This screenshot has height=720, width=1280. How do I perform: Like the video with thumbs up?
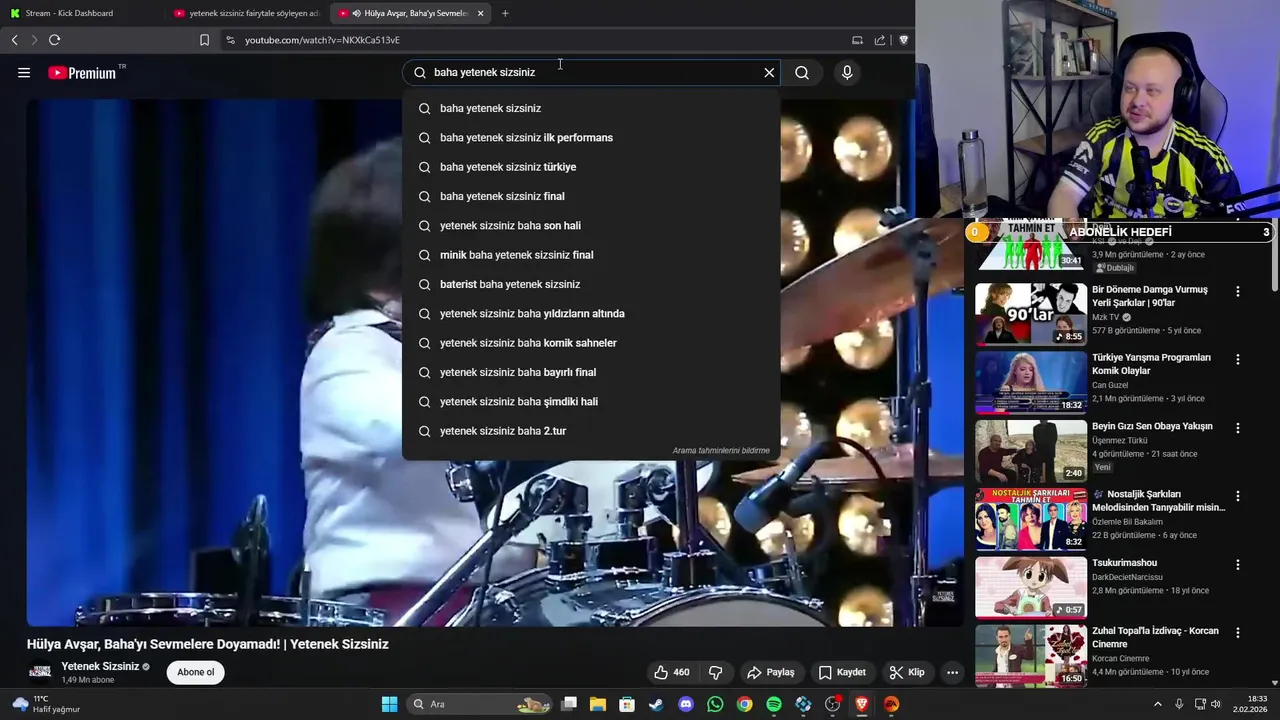(x=671, y=672)
